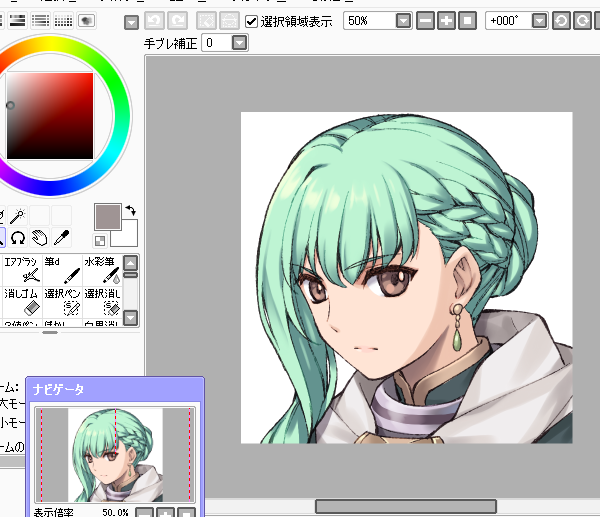
Task: Swap foreground and background colors
Action: pyautogui.click(x=130, y=210)
